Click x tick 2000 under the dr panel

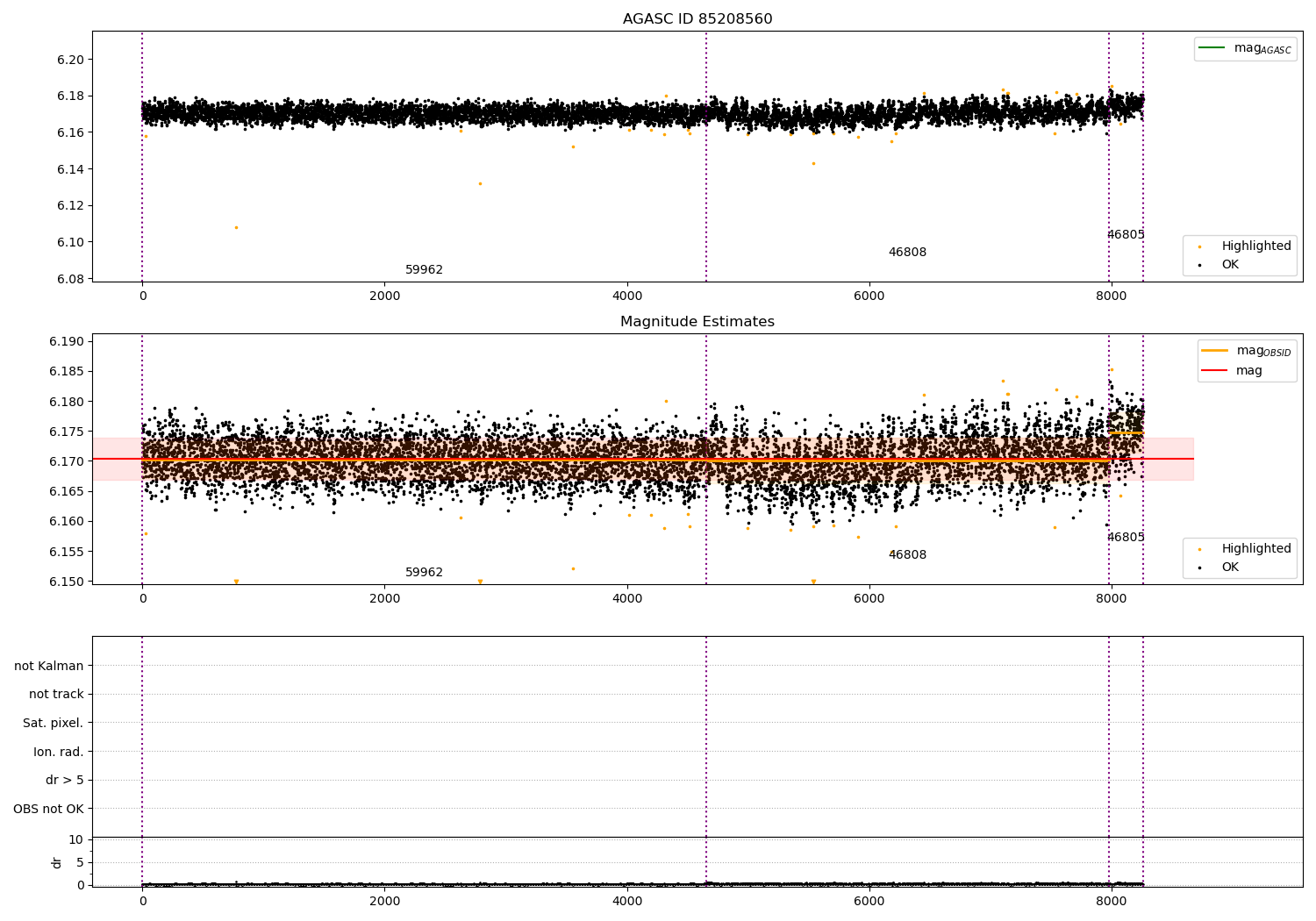384,901
